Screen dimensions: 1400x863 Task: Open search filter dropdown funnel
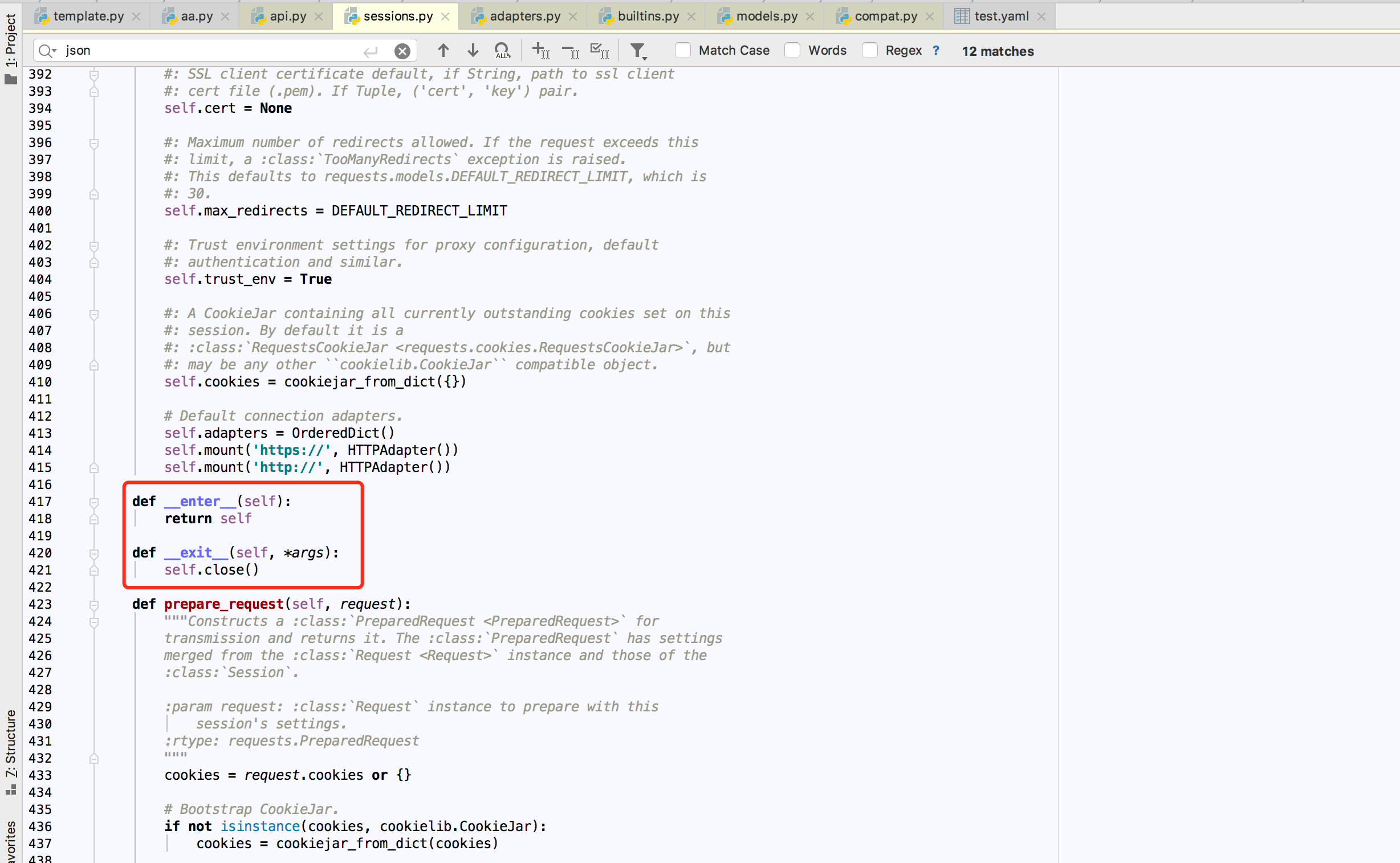(x=638, y=51)
